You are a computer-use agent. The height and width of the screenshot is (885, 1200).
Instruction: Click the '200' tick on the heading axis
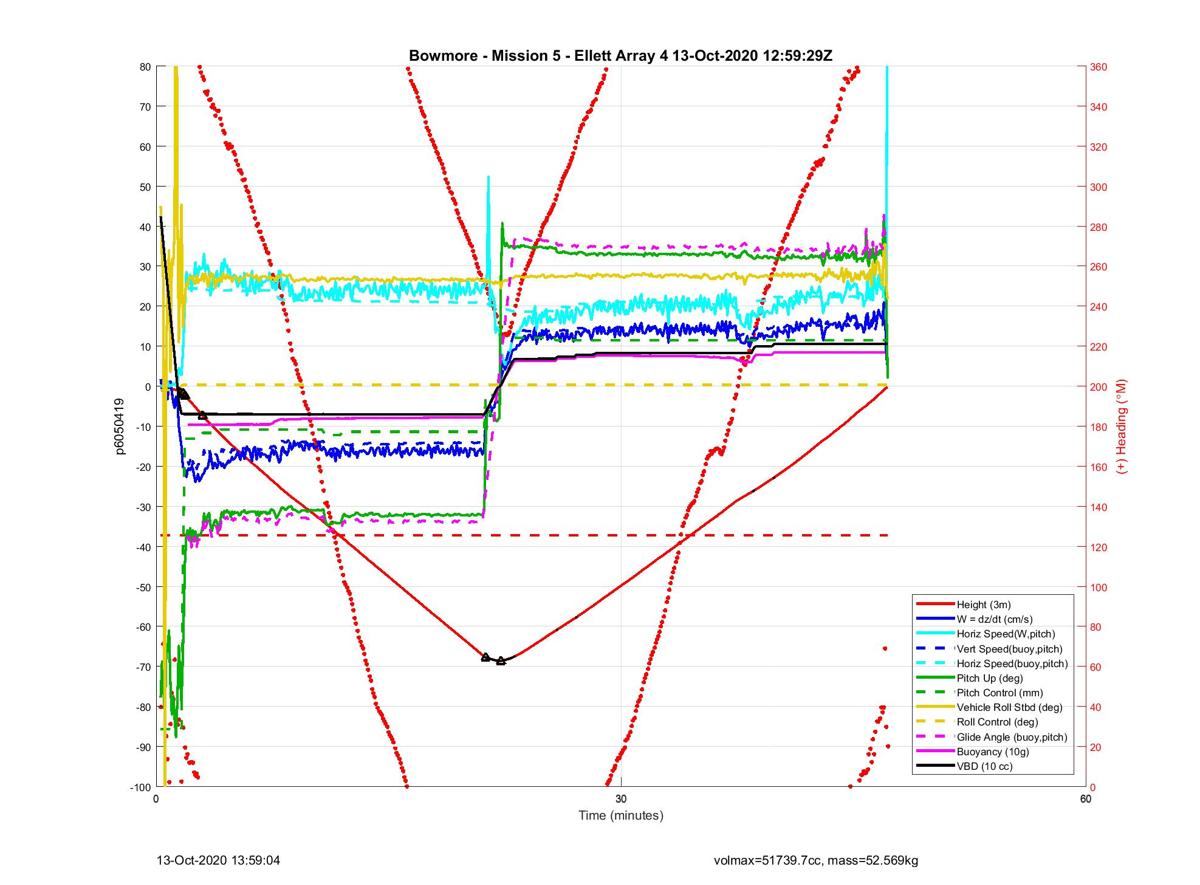pos(1100,387)
